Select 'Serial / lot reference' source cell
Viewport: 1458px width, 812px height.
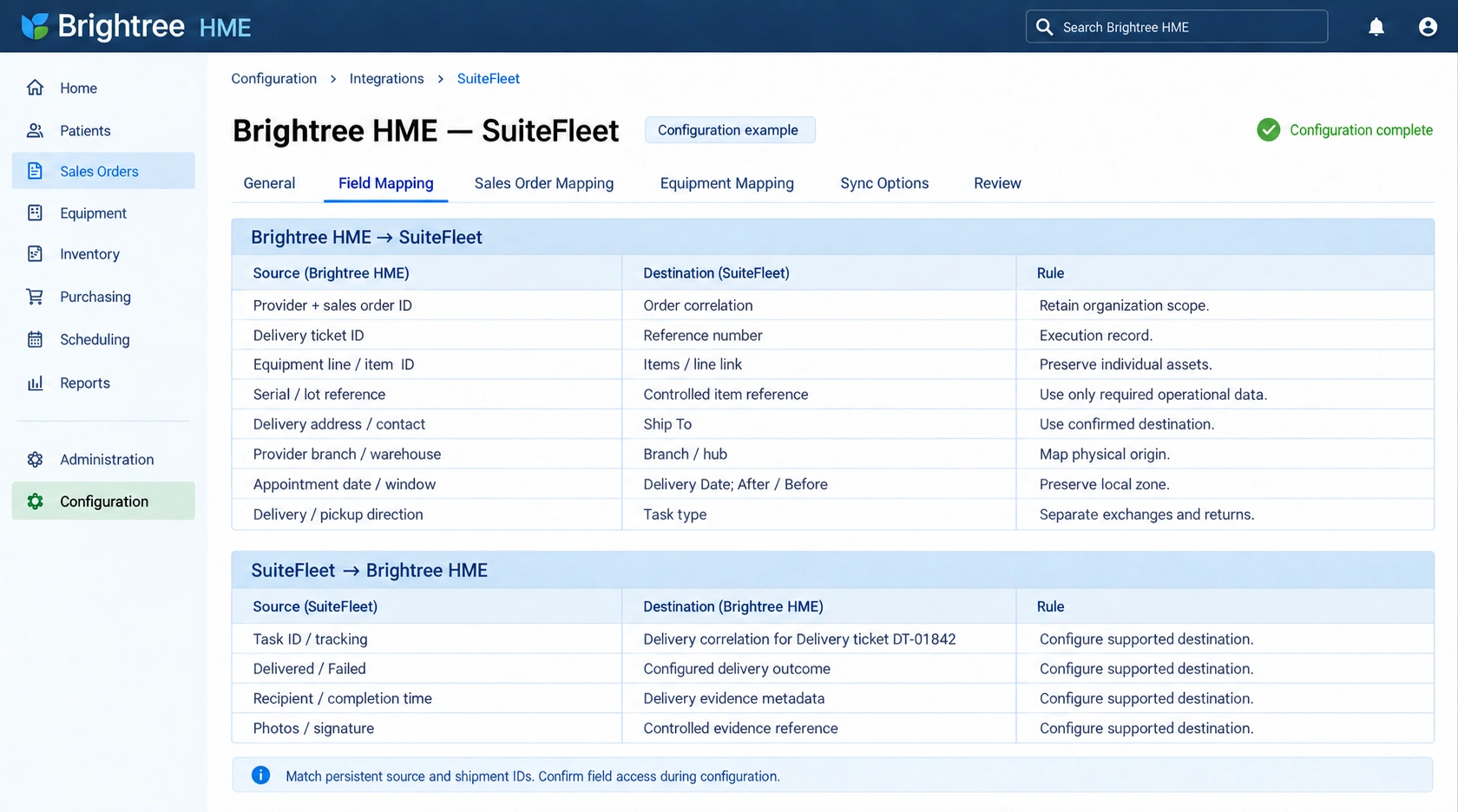point(427,394)
